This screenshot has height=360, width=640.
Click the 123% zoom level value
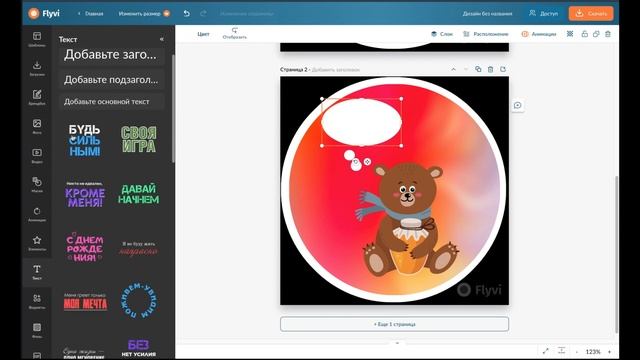[593, 351]
